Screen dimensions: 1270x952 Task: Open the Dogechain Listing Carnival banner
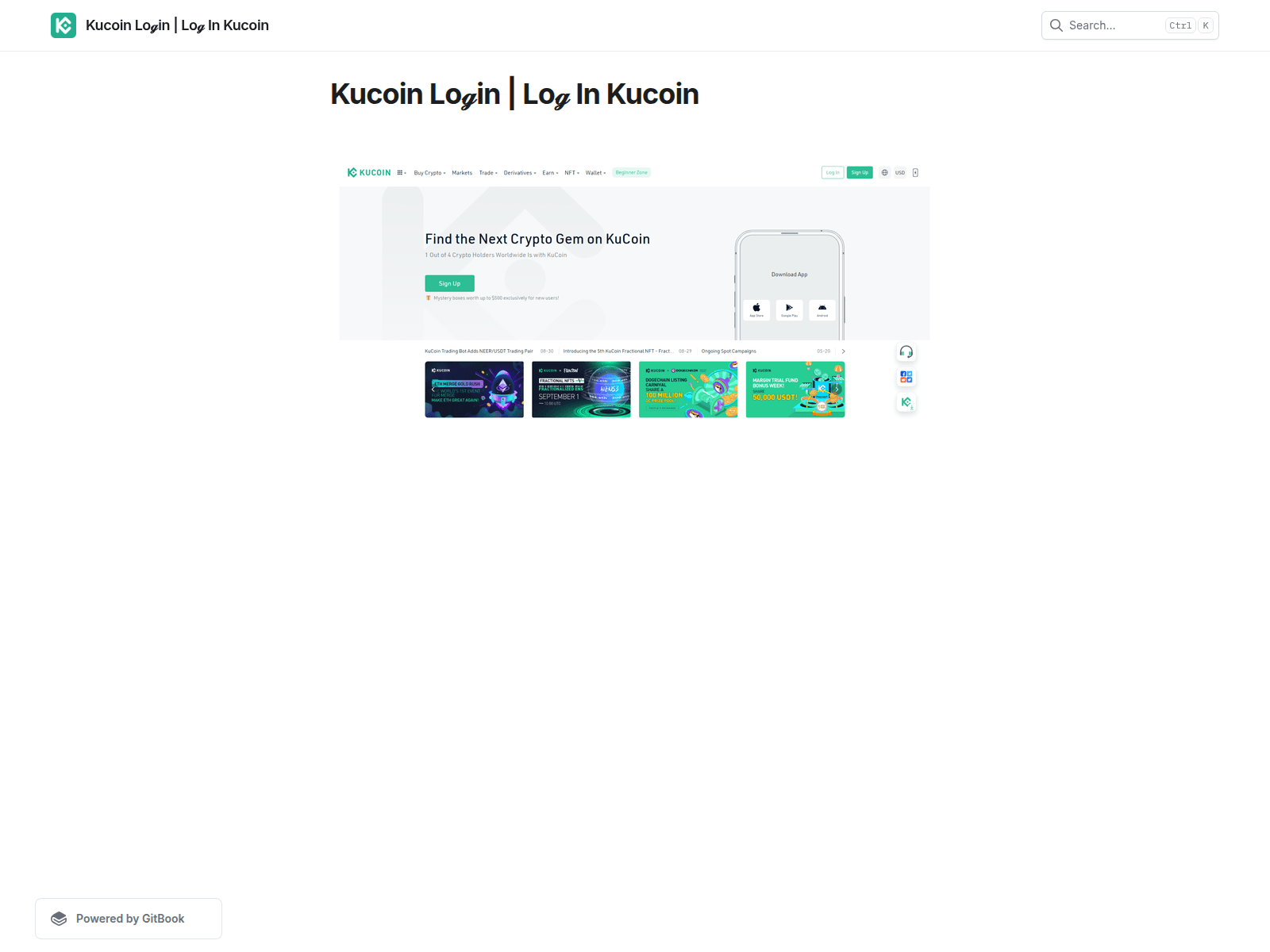688,390
